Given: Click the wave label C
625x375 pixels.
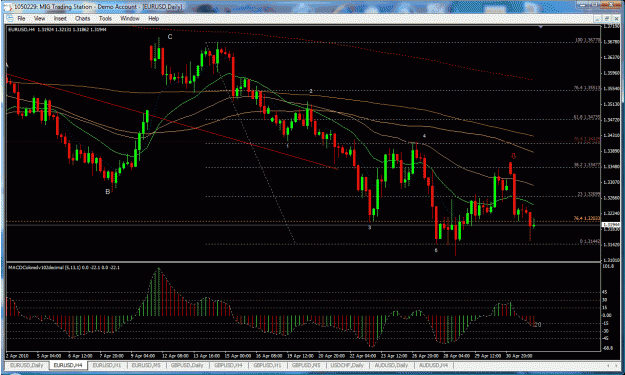Looking at the screenshot, I should (x=170, y=37).
